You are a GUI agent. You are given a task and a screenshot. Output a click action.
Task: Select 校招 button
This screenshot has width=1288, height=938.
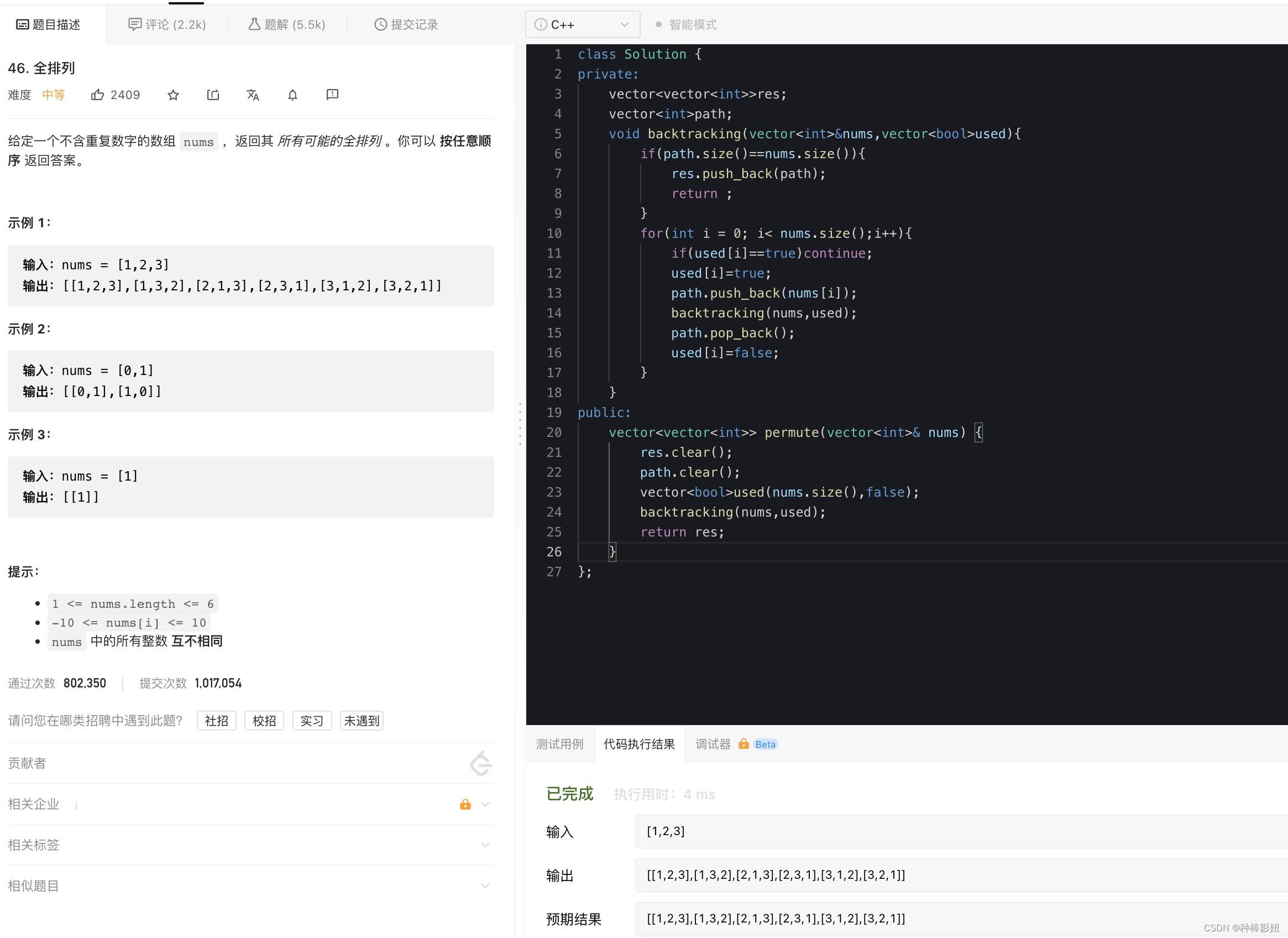point(264,721)
